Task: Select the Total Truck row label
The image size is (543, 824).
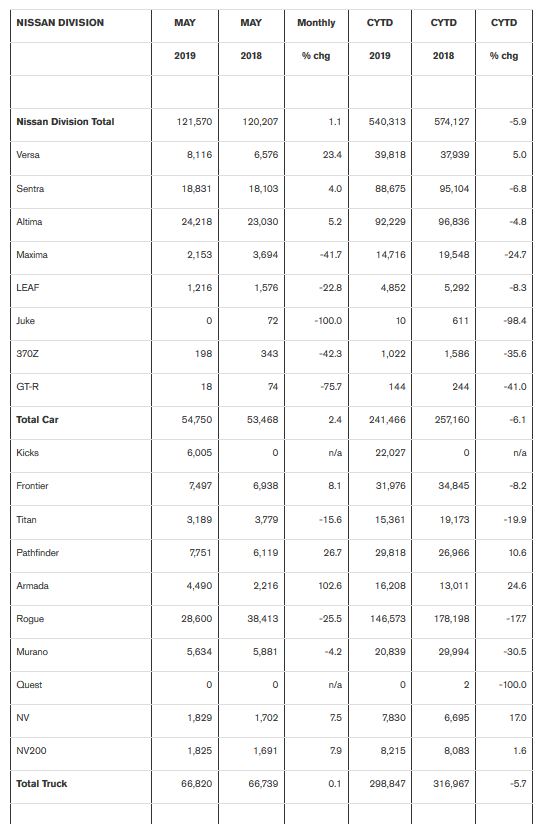Action: [x=42, y=784]
